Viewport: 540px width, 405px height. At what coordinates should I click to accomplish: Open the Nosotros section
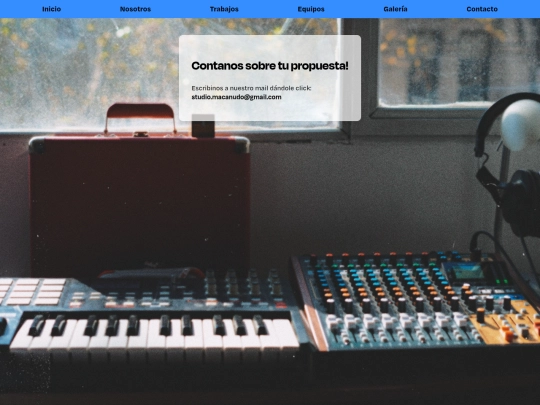coord(135,9)
